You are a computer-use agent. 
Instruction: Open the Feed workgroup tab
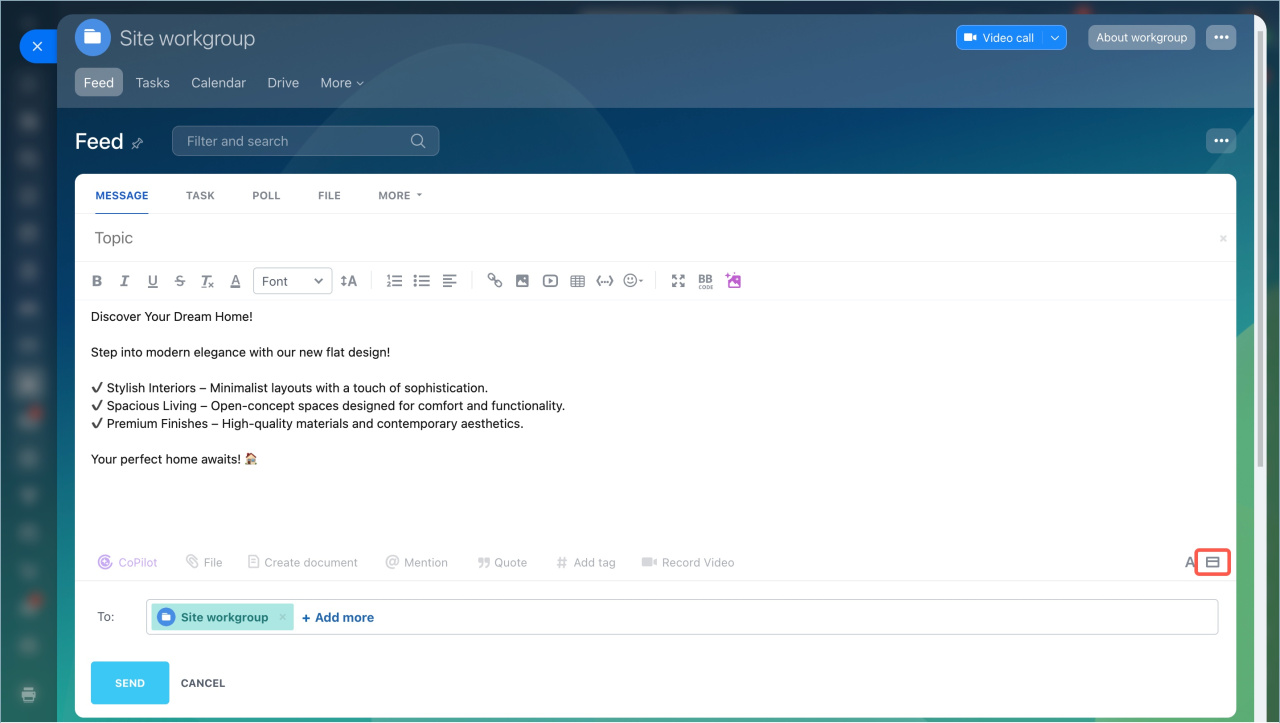click(x=99, y=82)
